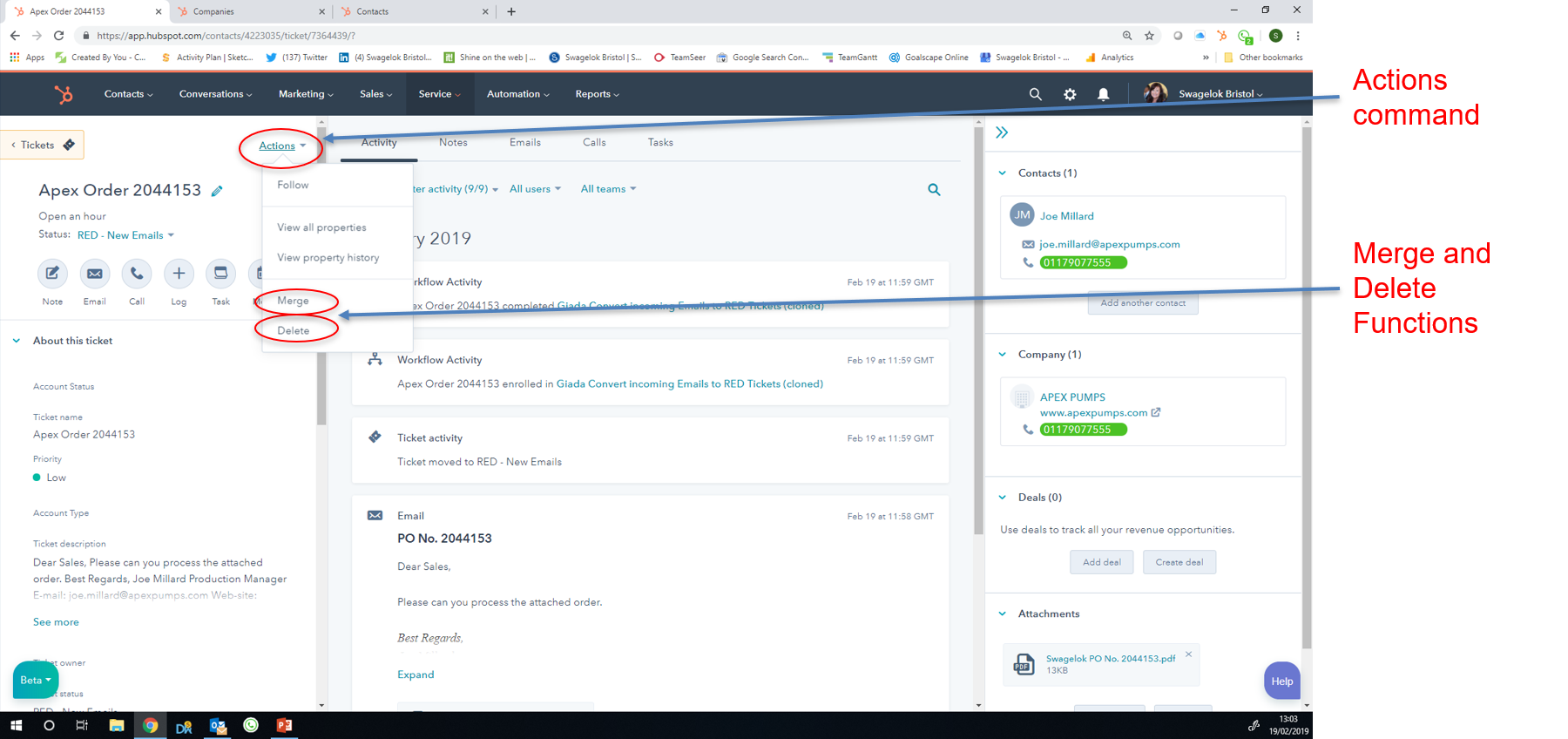The image size is (1568, 739).
Task: Go back with the browser back arrow
Action: click(15, 36)
